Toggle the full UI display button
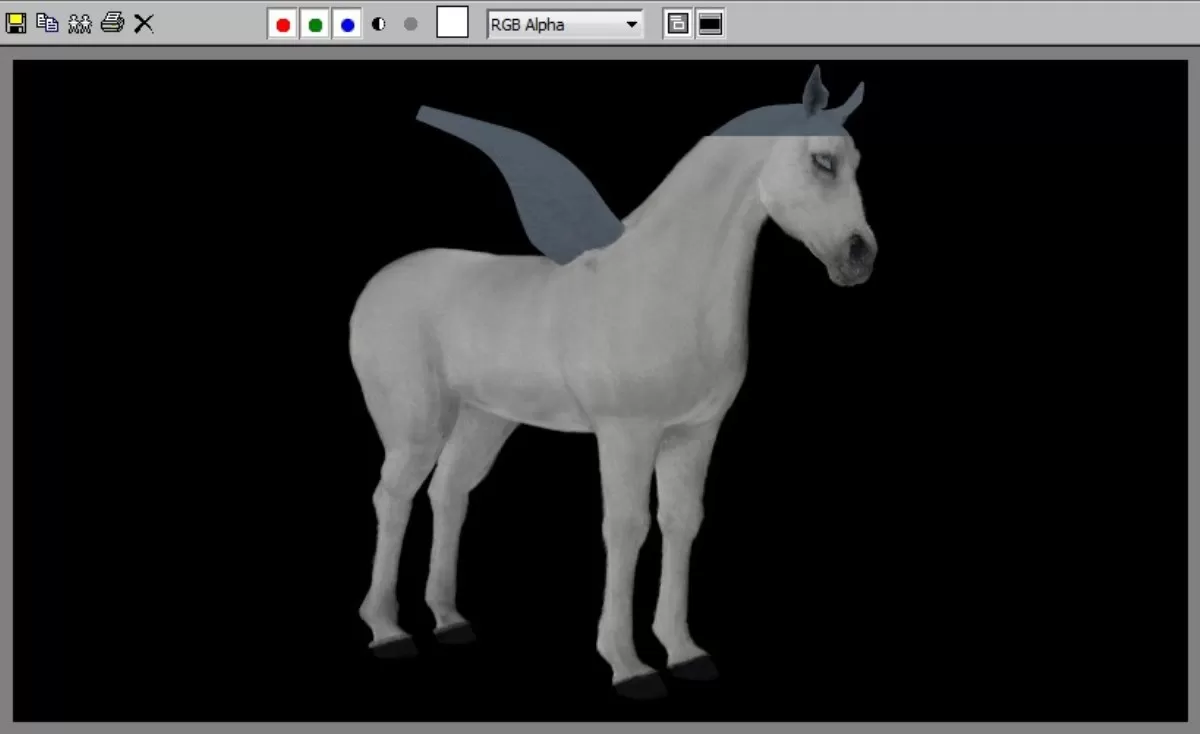 tap(710, 22)
